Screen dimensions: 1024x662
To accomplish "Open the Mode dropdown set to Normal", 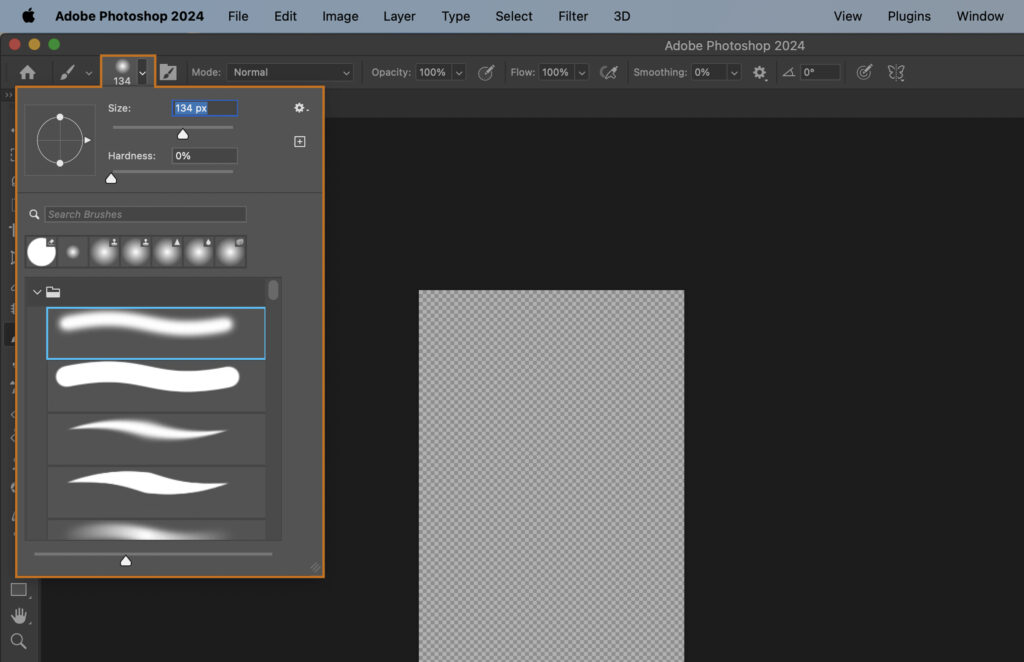I will 290,72.
